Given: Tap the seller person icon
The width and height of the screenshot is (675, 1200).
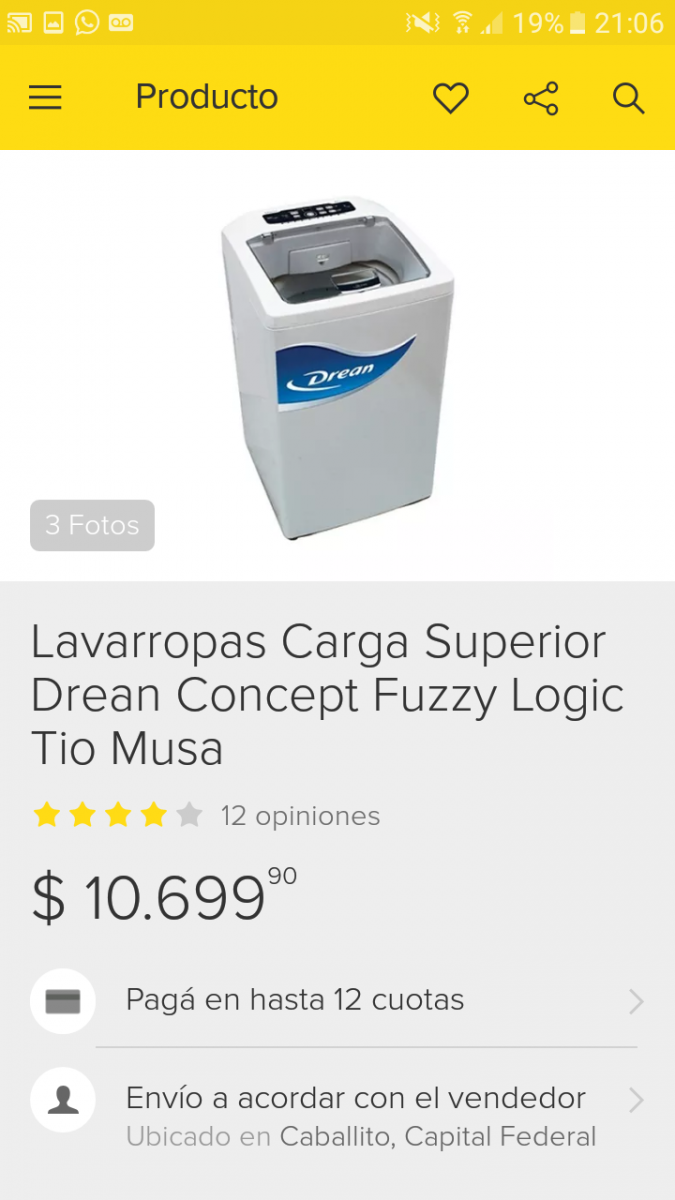Looking at the screenshot, I should point(63,1101).
